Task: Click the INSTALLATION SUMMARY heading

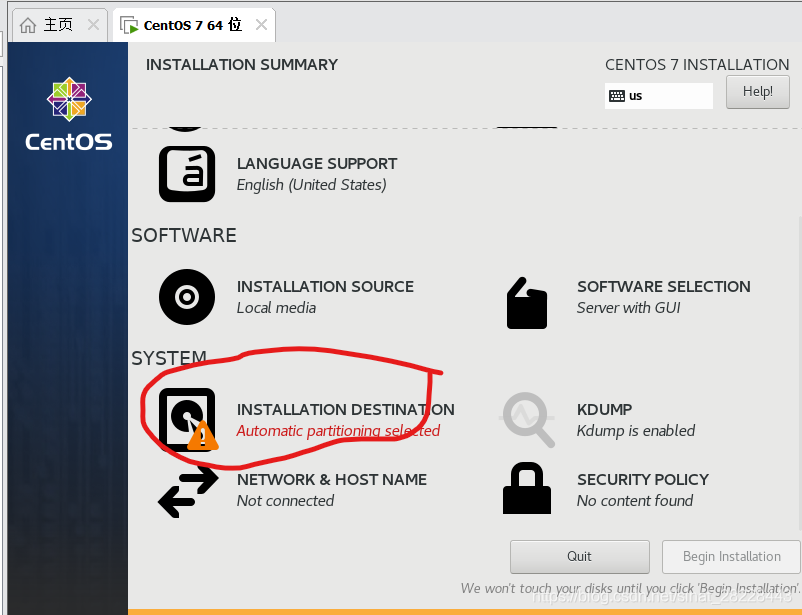Action: coord(242,64)
